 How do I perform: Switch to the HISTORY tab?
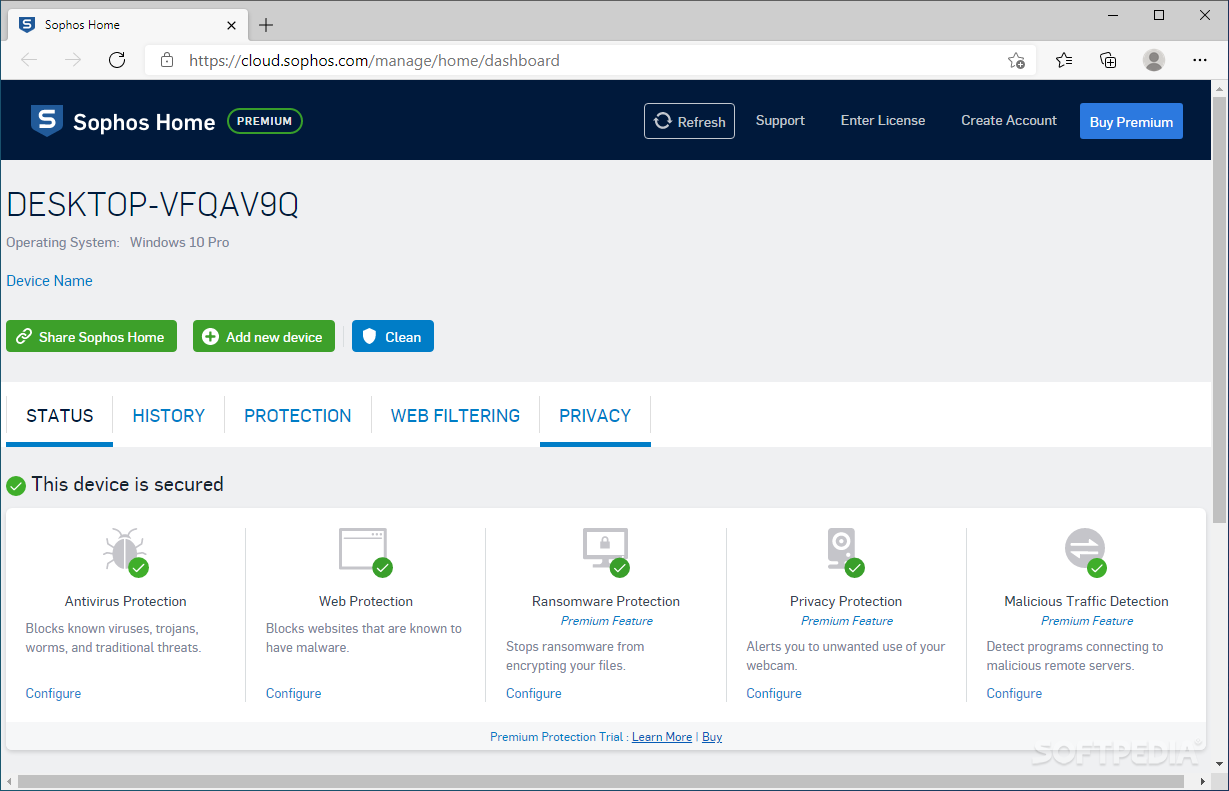pos(169,416)
